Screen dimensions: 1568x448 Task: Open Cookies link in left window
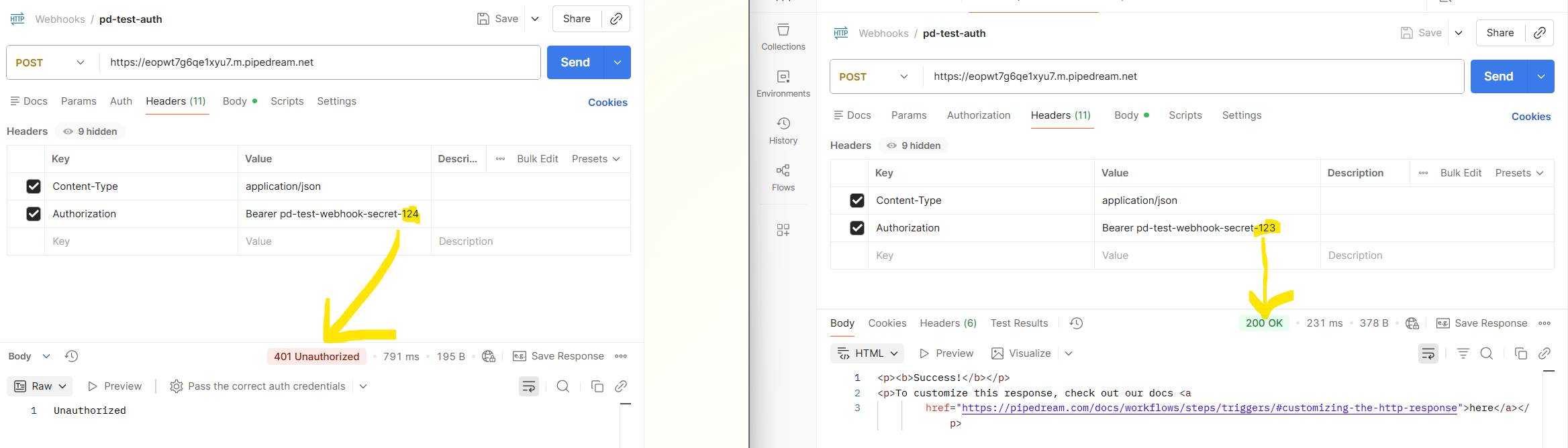click(607, 103)
